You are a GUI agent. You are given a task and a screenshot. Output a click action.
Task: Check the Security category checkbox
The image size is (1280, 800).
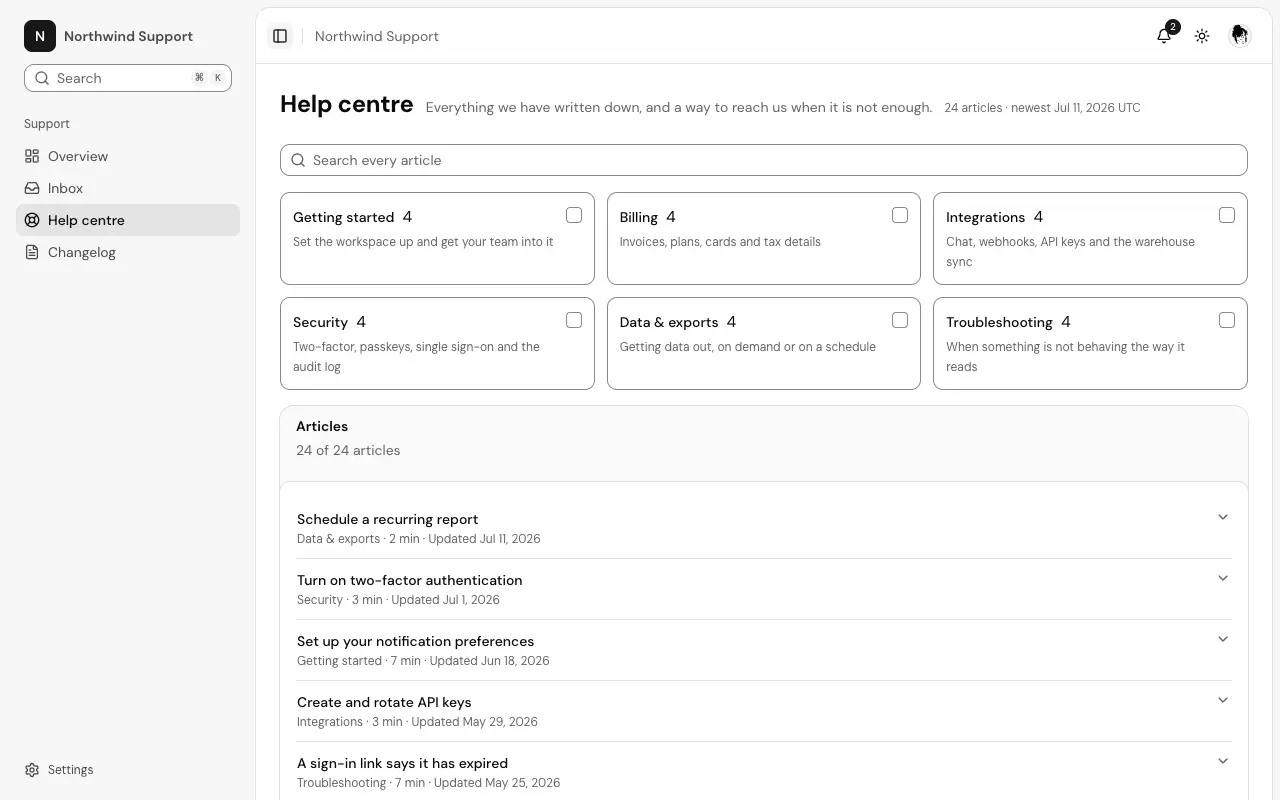coord(574,320)
